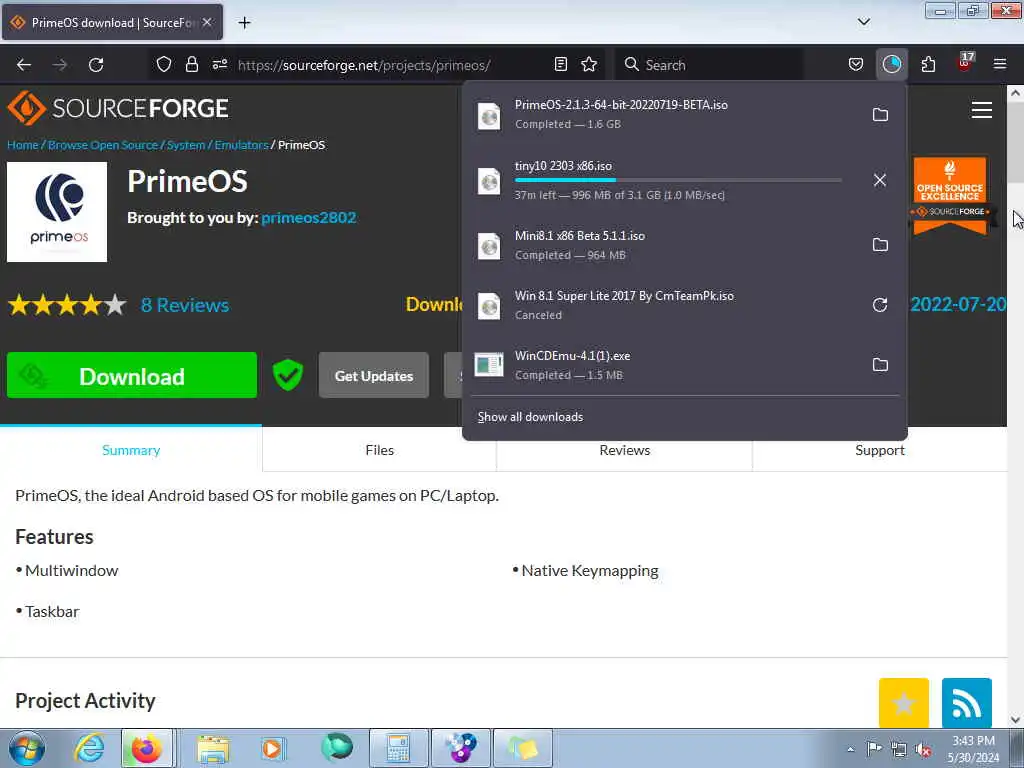Click the green shield security badge

pos(287,375)
